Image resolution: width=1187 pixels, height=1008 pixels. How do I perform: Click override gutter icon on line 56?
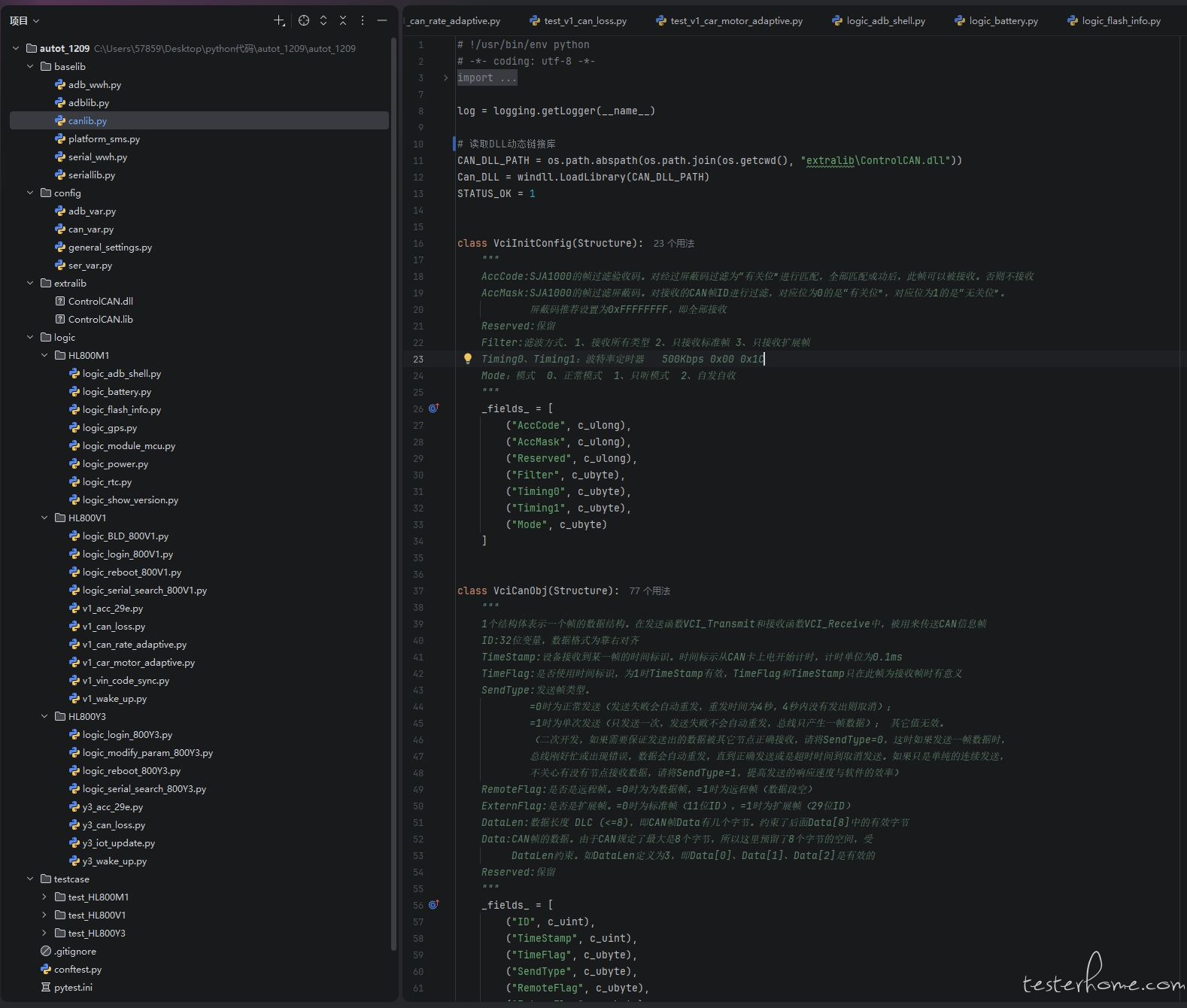(433, 905)
